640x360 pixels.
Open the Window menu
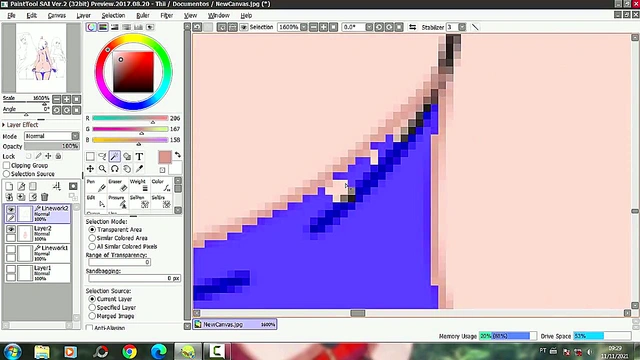pyautogui.click(x=219, y=16)
